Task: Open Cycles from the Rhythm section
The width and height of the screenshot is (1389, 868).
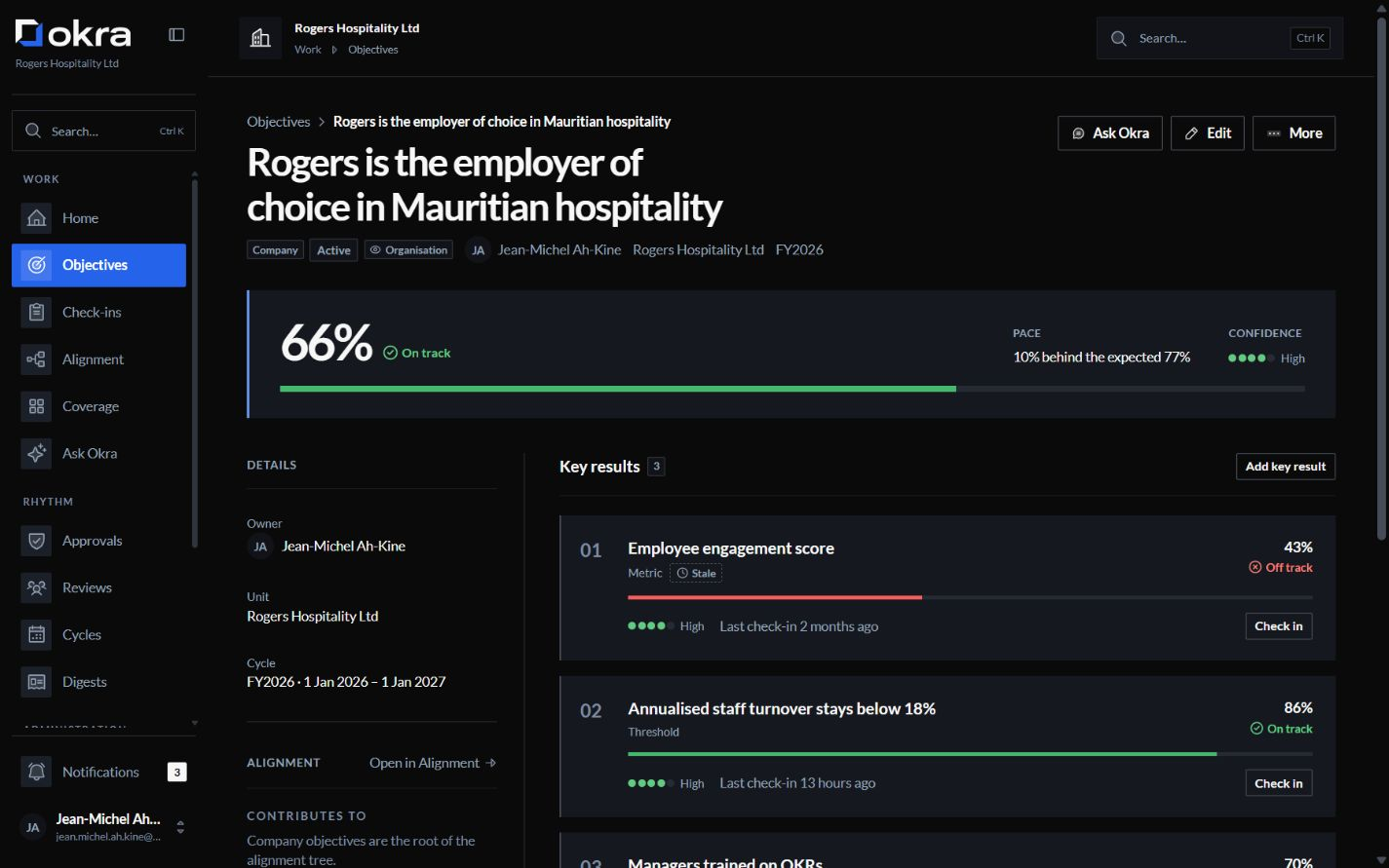Action: coord(98,634)
